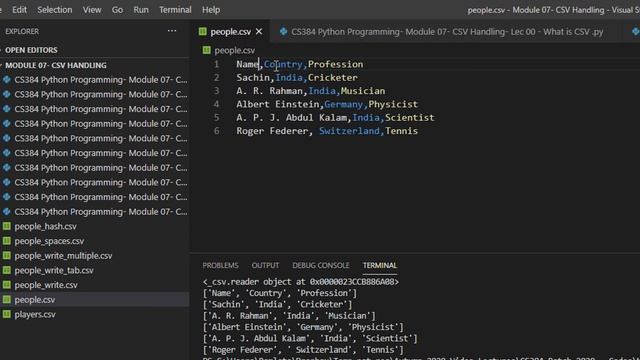Select people.csv in the explorer tree
The image size is (640, 360).
[x=35, y=300]
